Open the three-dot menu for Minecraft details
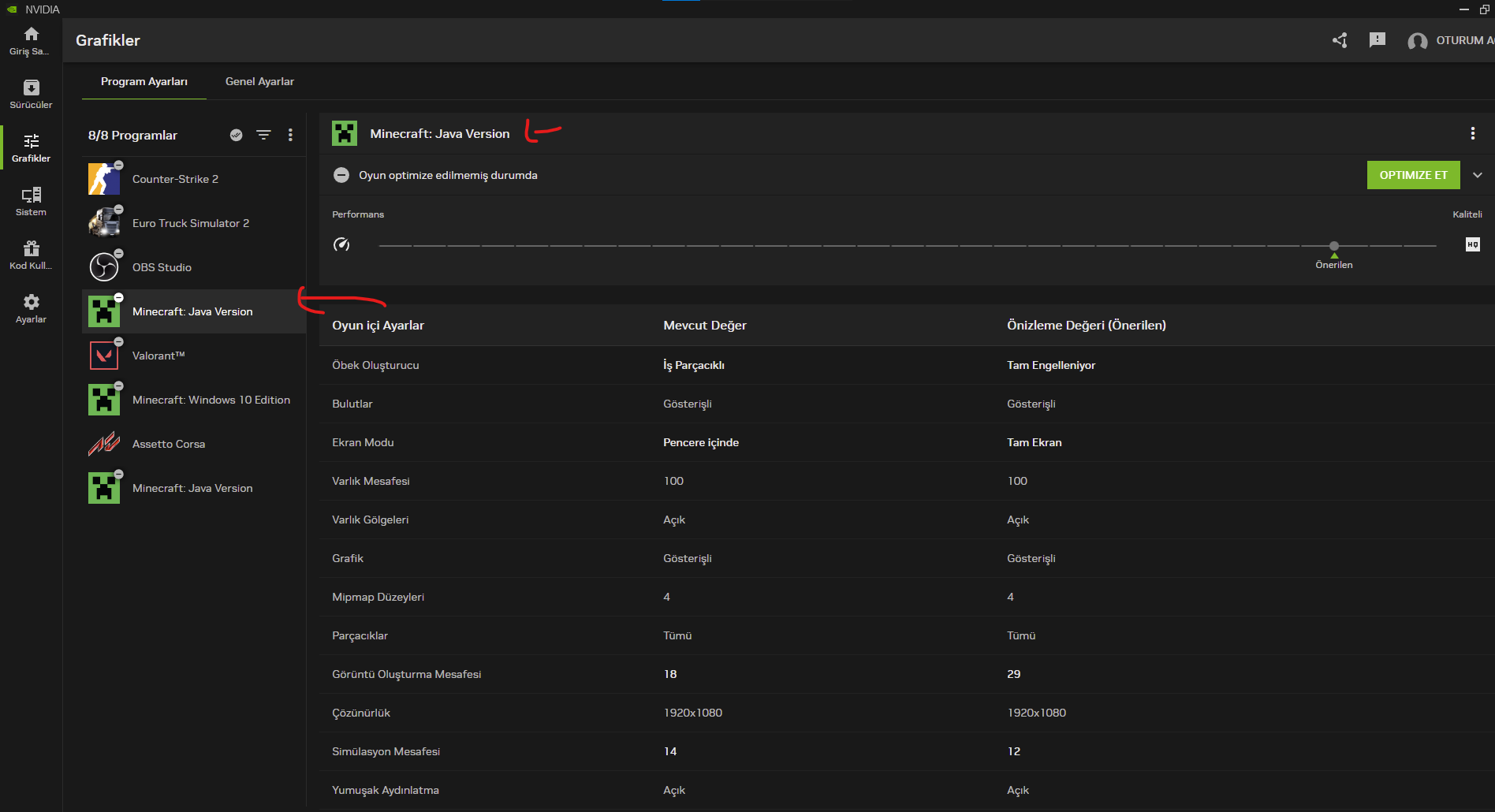 [1472, 133]
